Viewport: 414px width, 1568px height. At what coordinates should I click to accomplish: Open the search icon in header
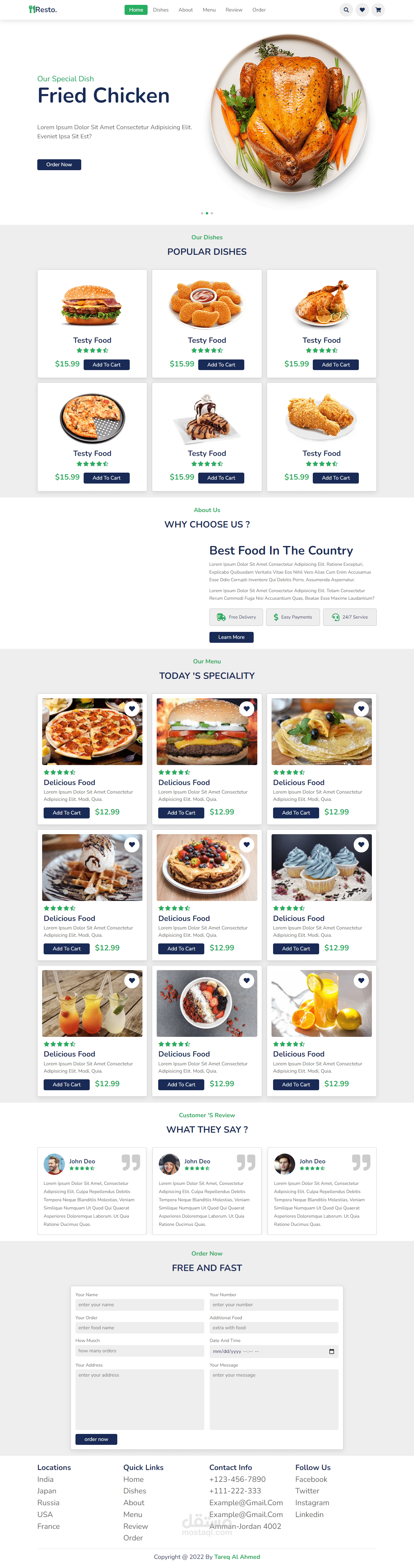click(346, 10)
